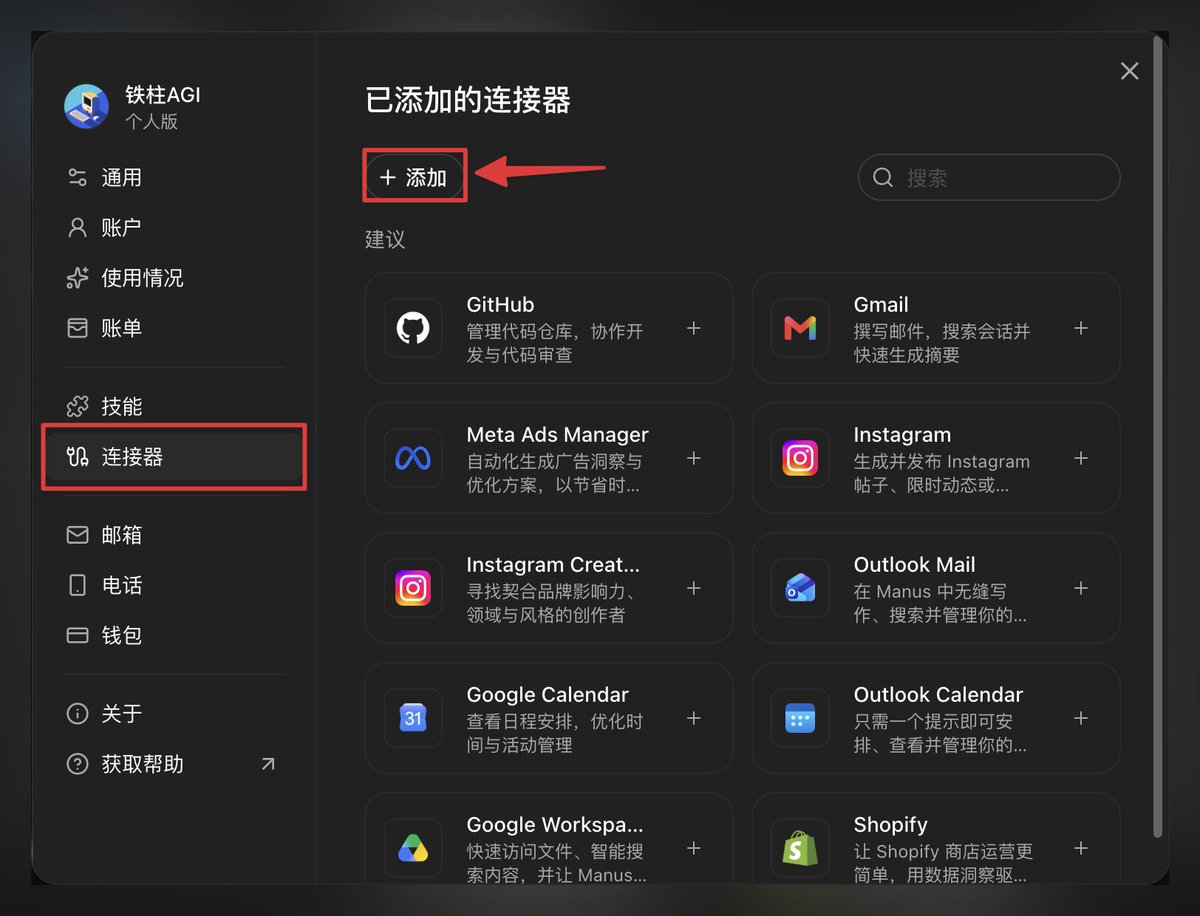This screenshot has height=916, width=1200.
Task: Click the Shopify logo icon
Action: click(800, 848)
